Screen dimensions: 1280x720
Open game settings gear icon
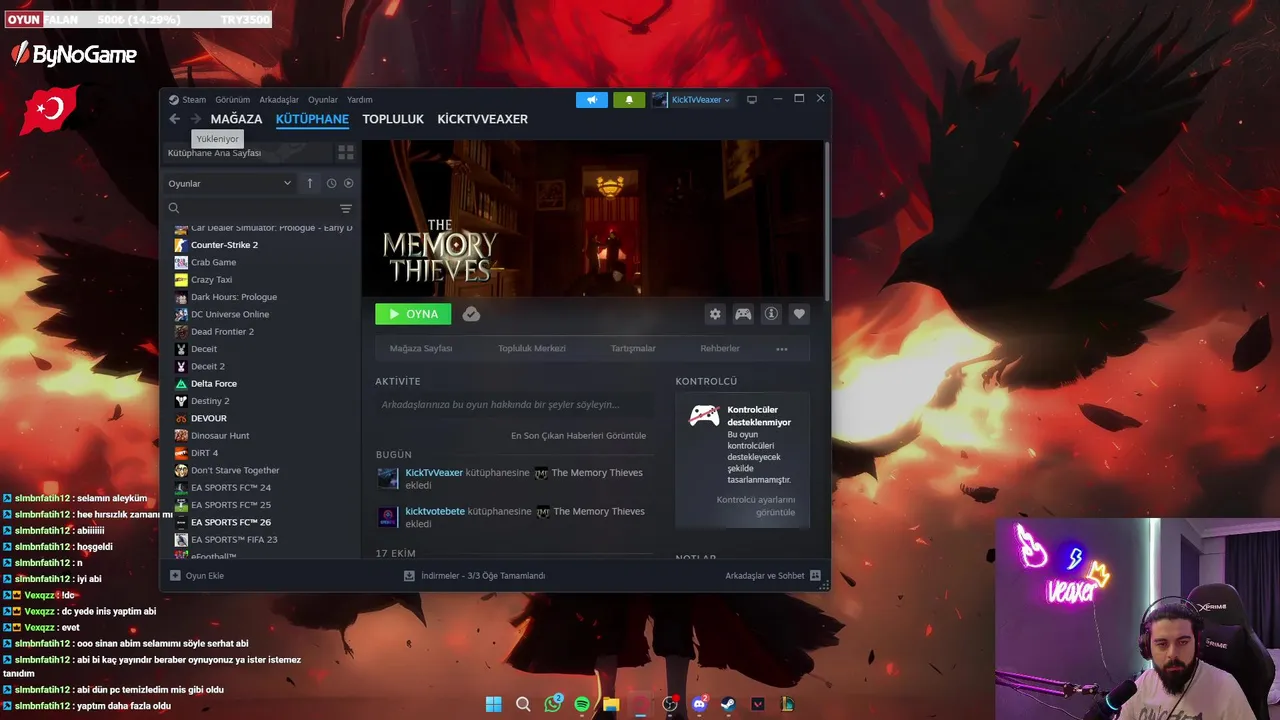tap(715, 314)
